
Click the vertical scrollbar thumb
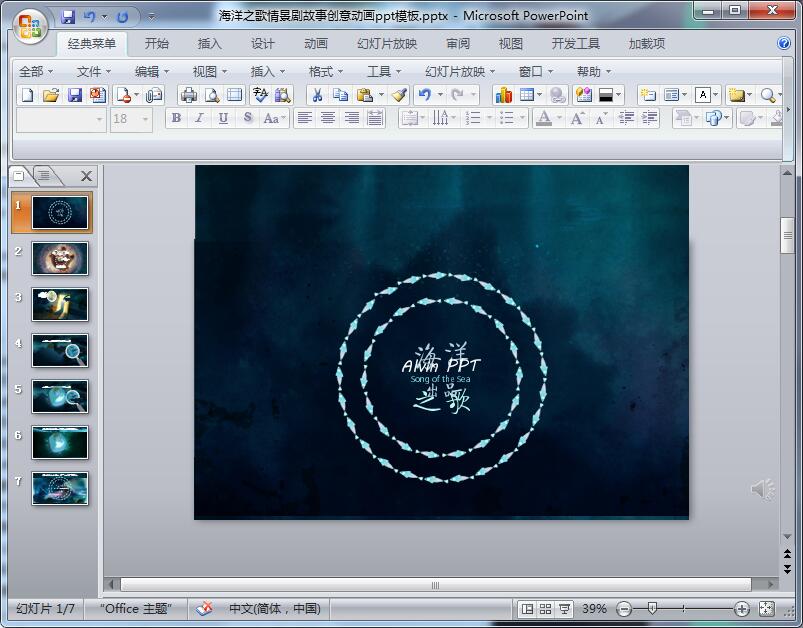pyautogui.click(x=788, y=236)
